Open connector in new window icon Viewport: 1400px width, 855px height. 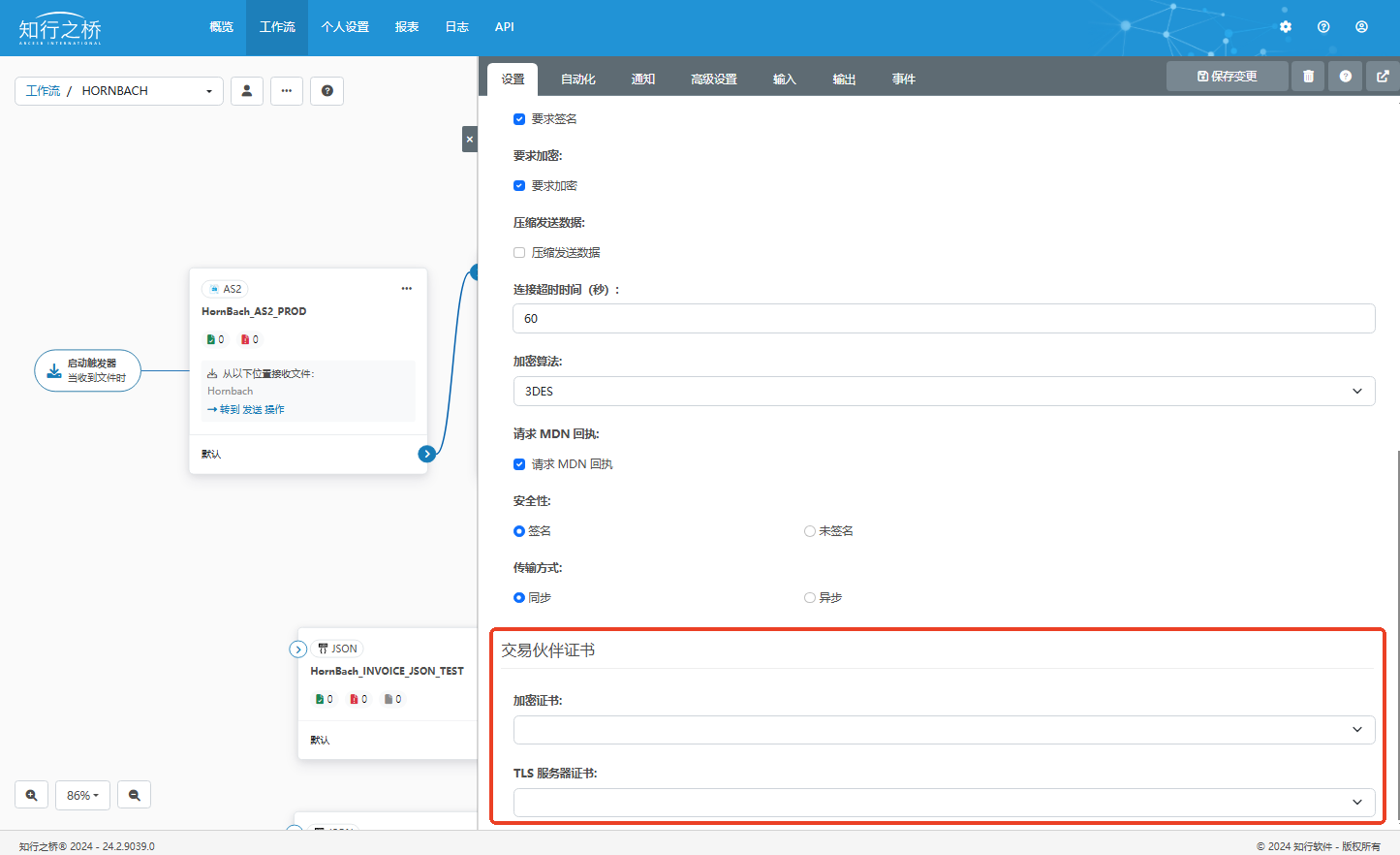pyautogui.click(x=1383, y=77)
